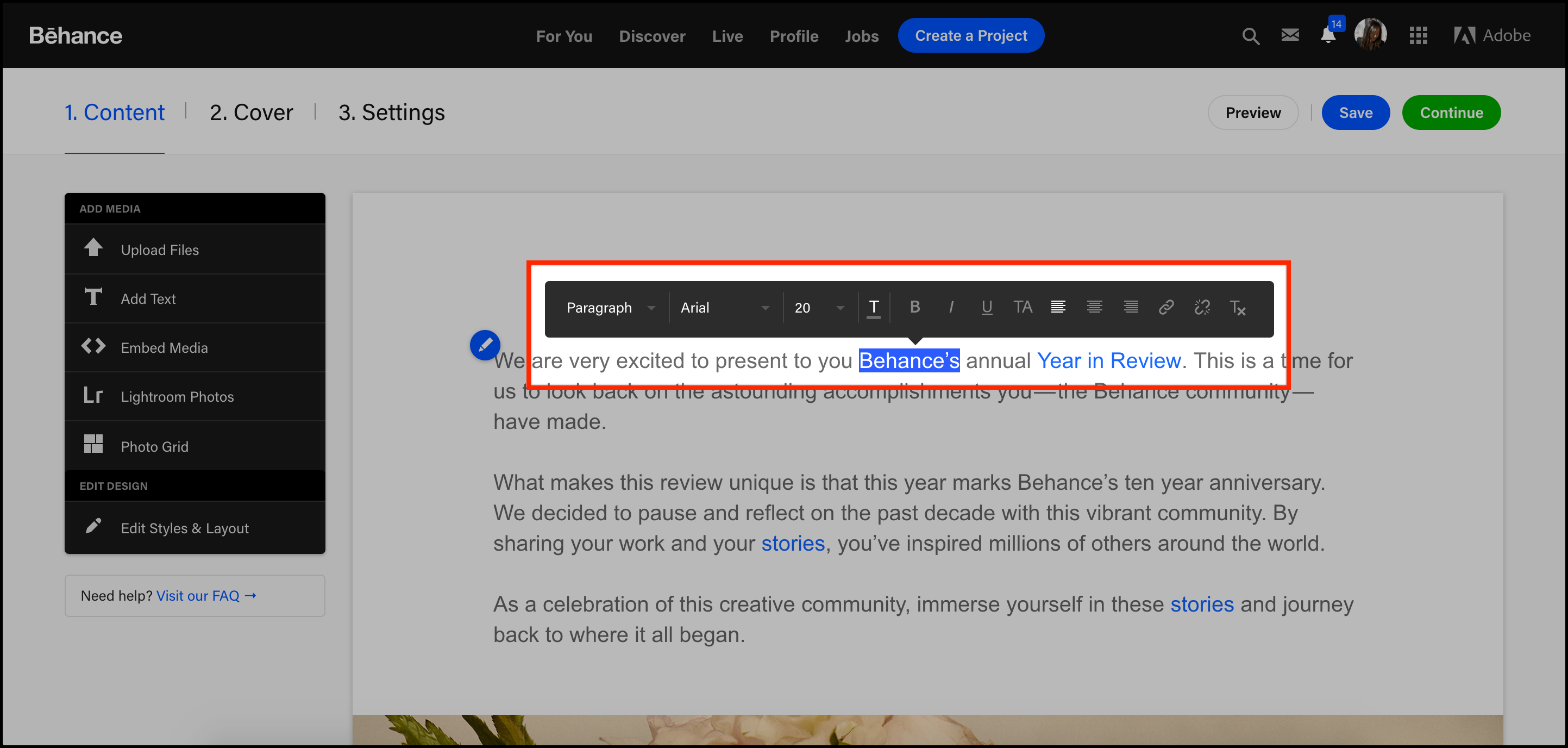The image size is (1568, 748).
Task: Open the apps grid icon
Action: [x=1418, y=36]
